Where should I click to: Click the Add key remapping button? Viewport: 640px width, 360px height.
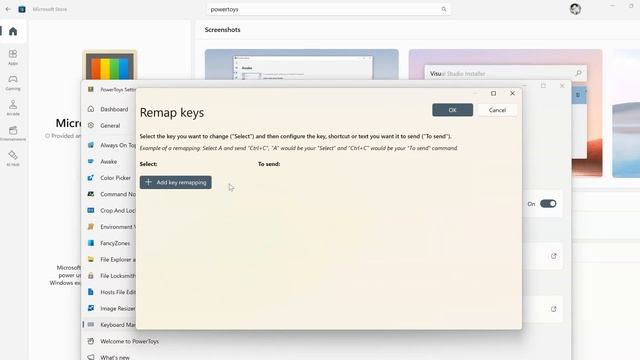coord(176,182)
